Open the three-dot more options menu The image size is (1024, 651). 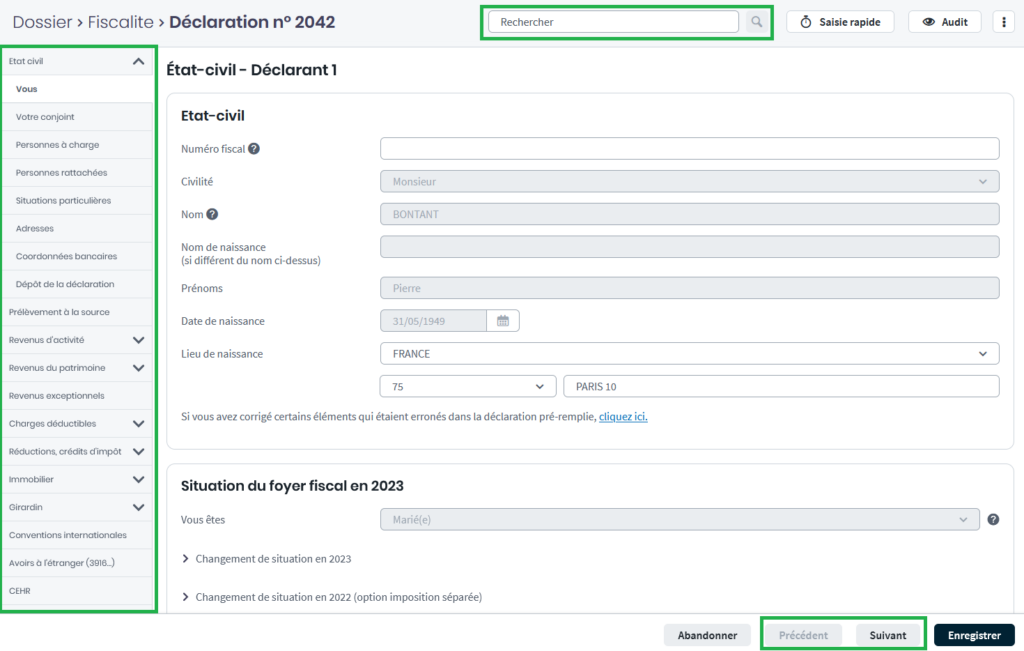(x=1003, y=22)
